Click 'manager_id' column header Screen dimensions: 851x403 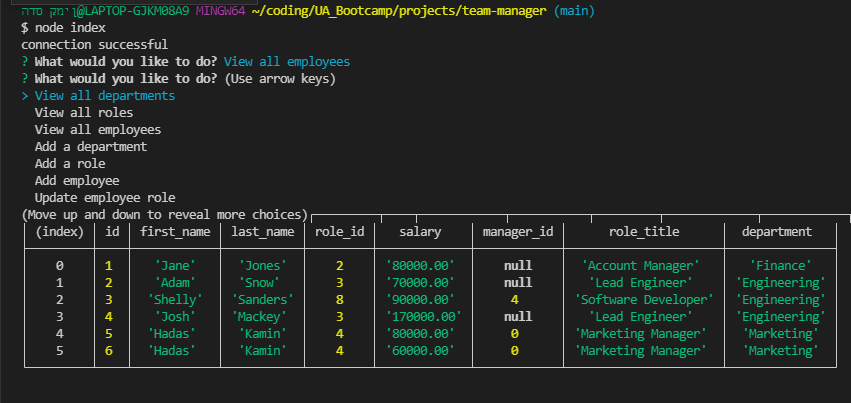[x=518, y=232]
